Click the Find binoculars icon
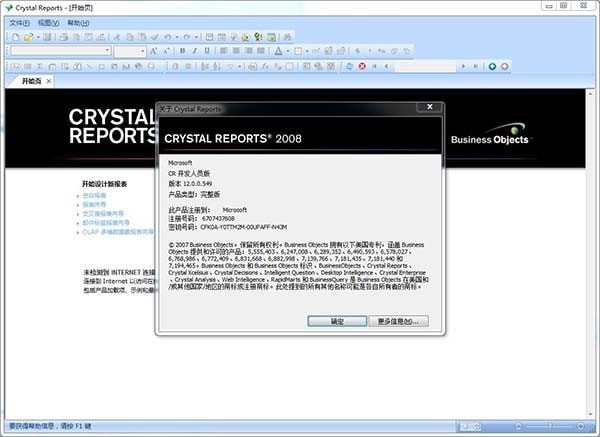 tap(287, 37)
